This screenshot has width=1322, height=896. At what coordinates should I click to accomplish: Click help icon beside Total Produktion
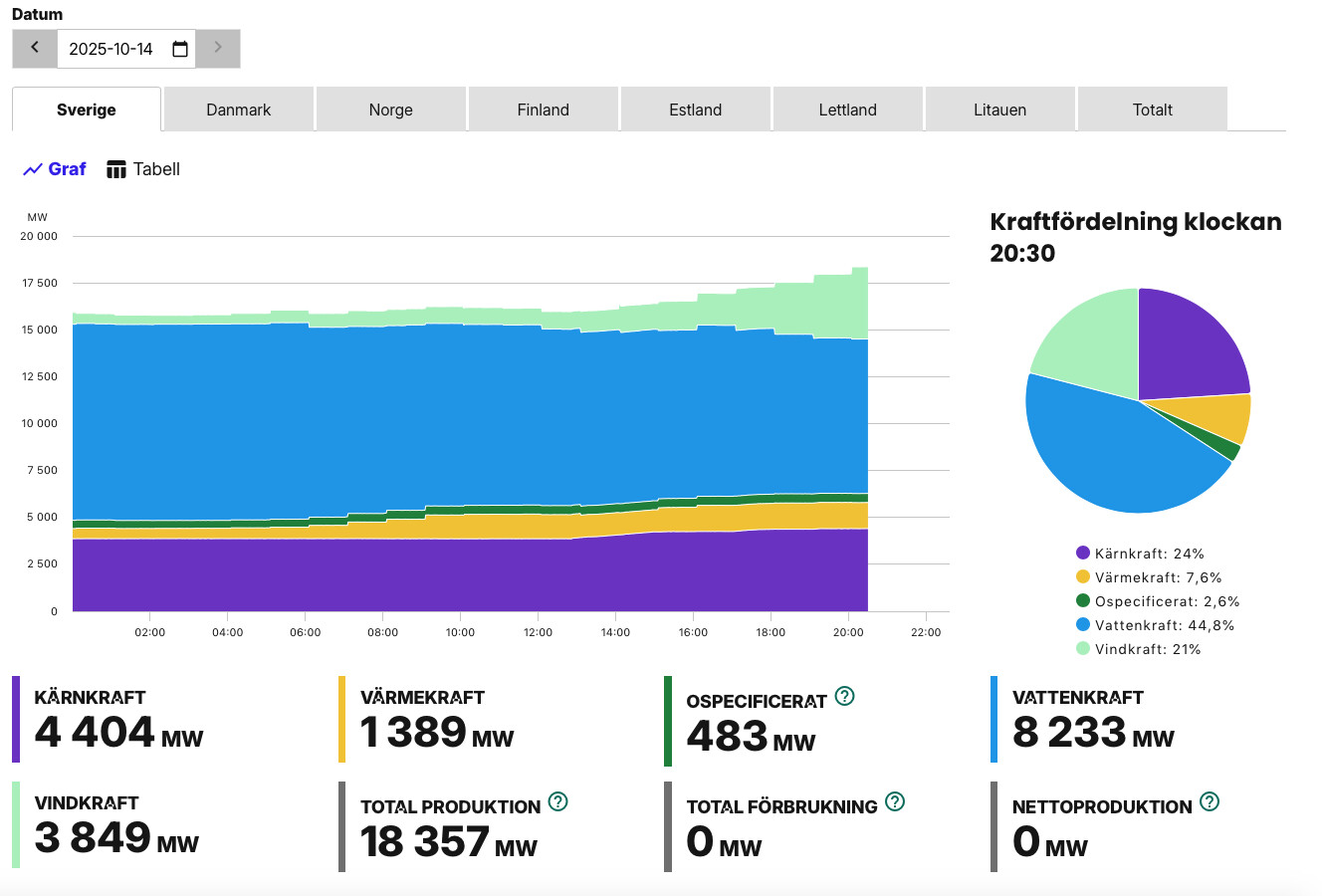557,801
